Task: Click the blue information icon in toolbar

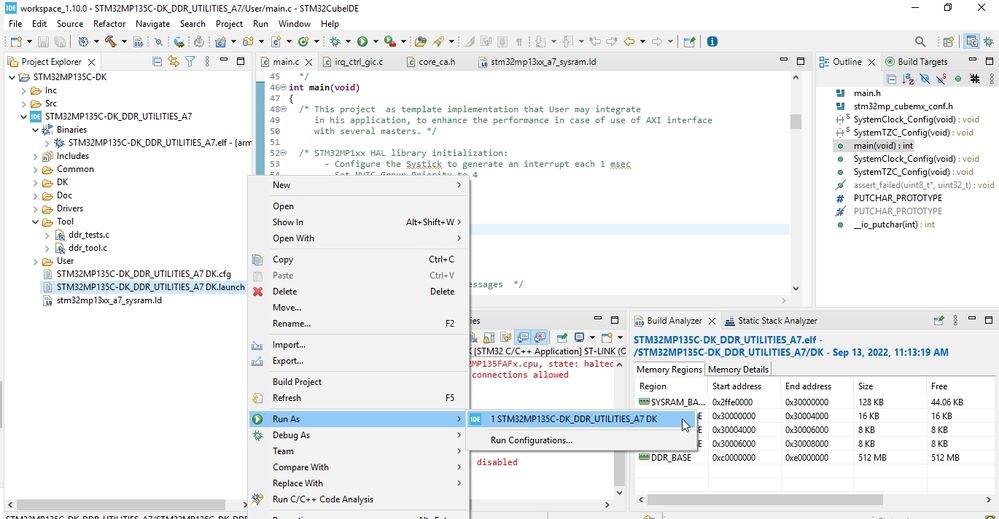Action: [712, 41]
